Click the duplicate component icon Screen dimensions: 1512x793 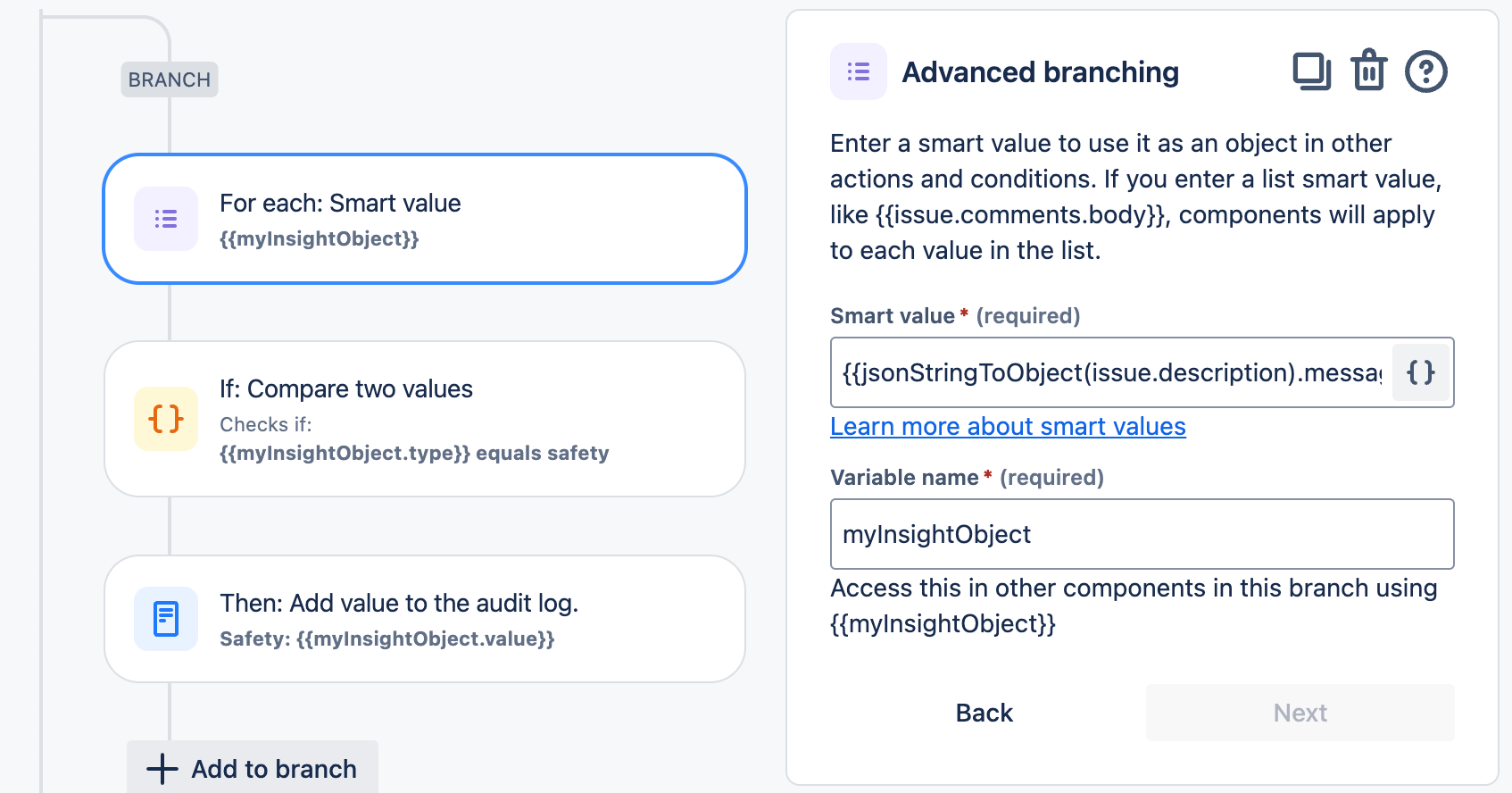coord(1311,71)
